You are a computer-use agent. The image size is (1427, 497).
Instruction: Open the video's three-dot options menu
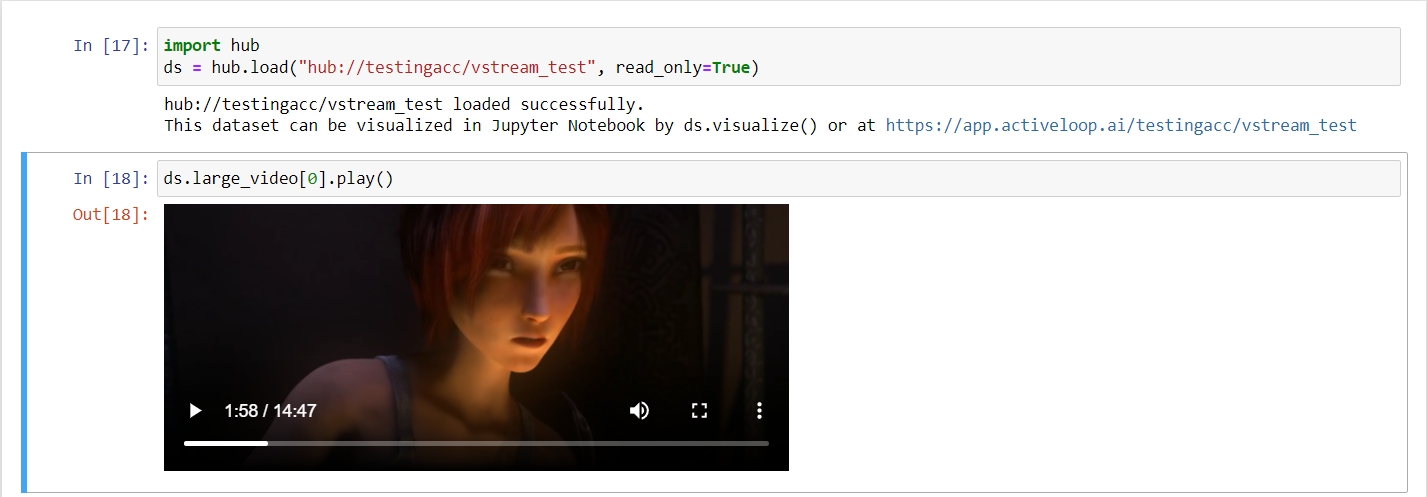(x=759, y=411)
